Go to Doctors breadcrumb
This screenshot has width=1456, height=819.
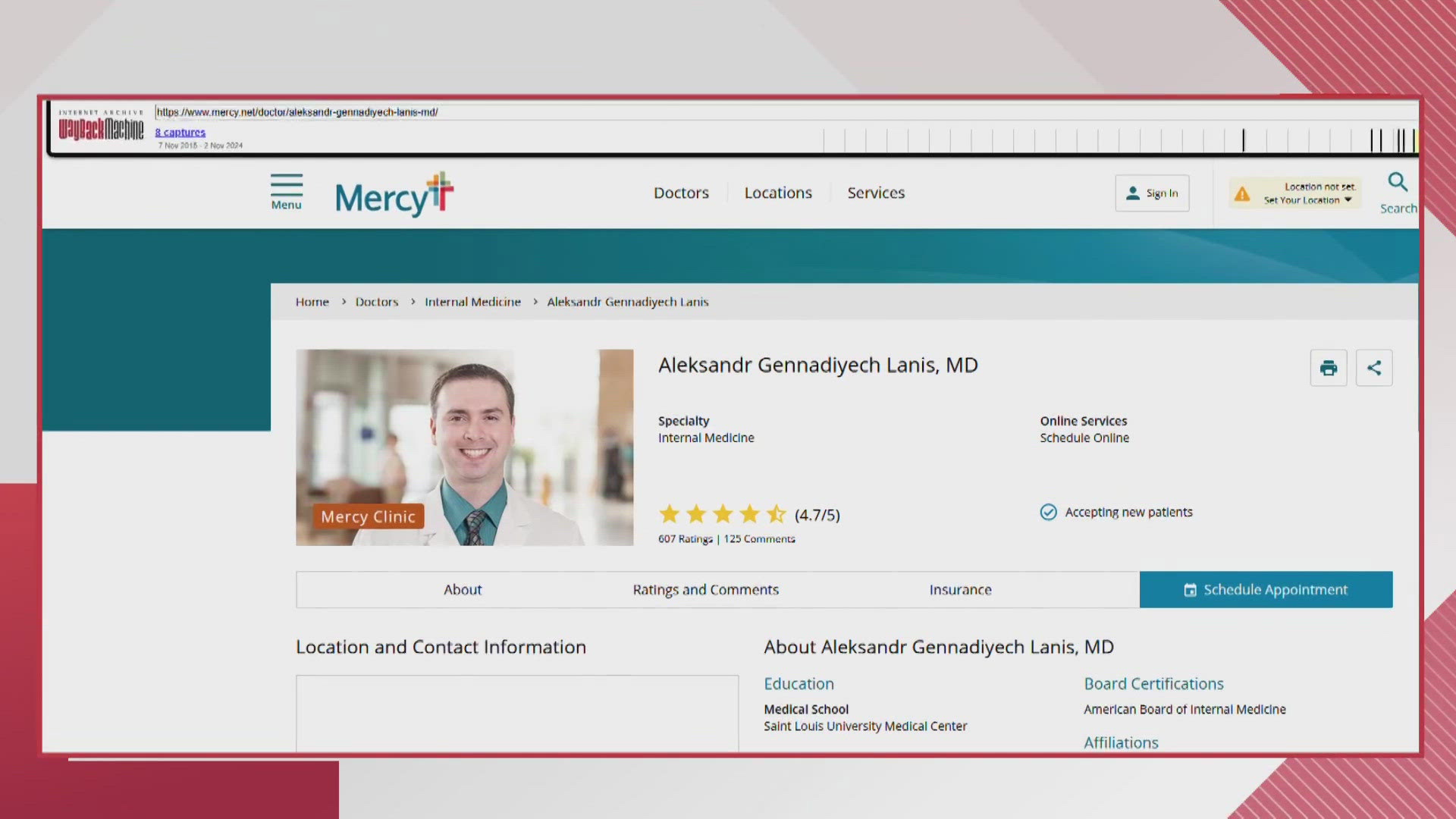pyautogui.click(x=377, y=302)
